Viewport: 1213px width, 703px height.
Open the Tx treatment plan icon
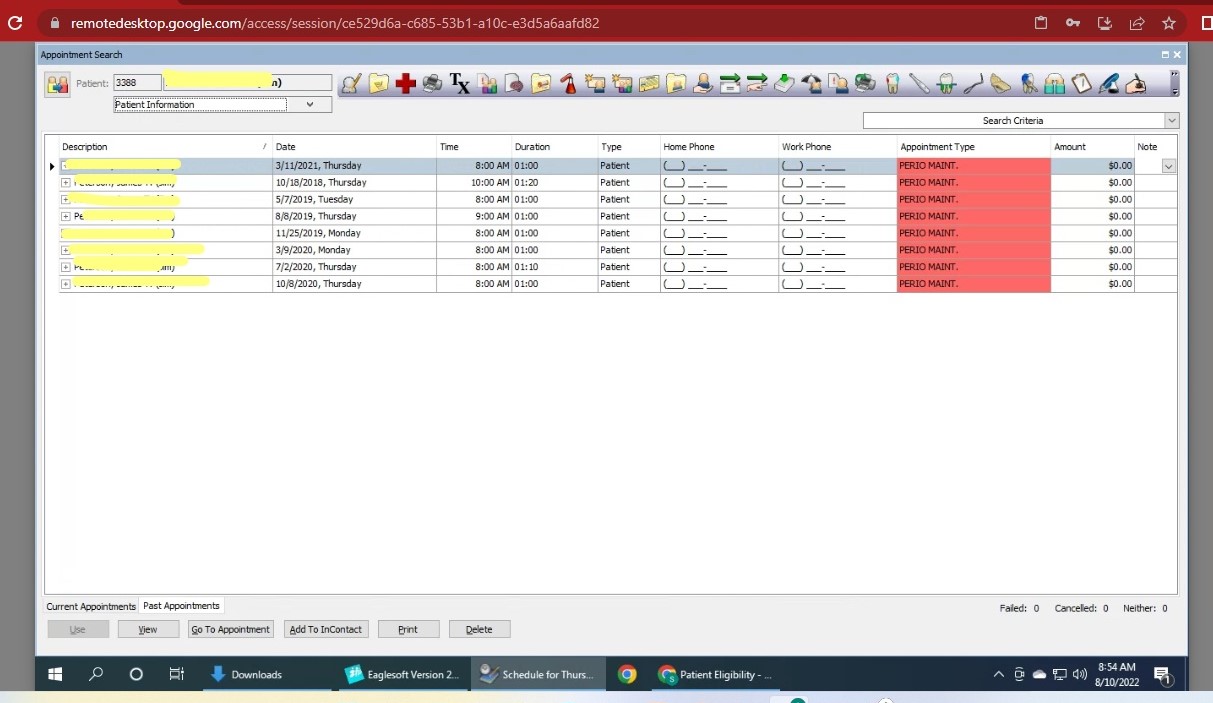[x=459, y=84]
